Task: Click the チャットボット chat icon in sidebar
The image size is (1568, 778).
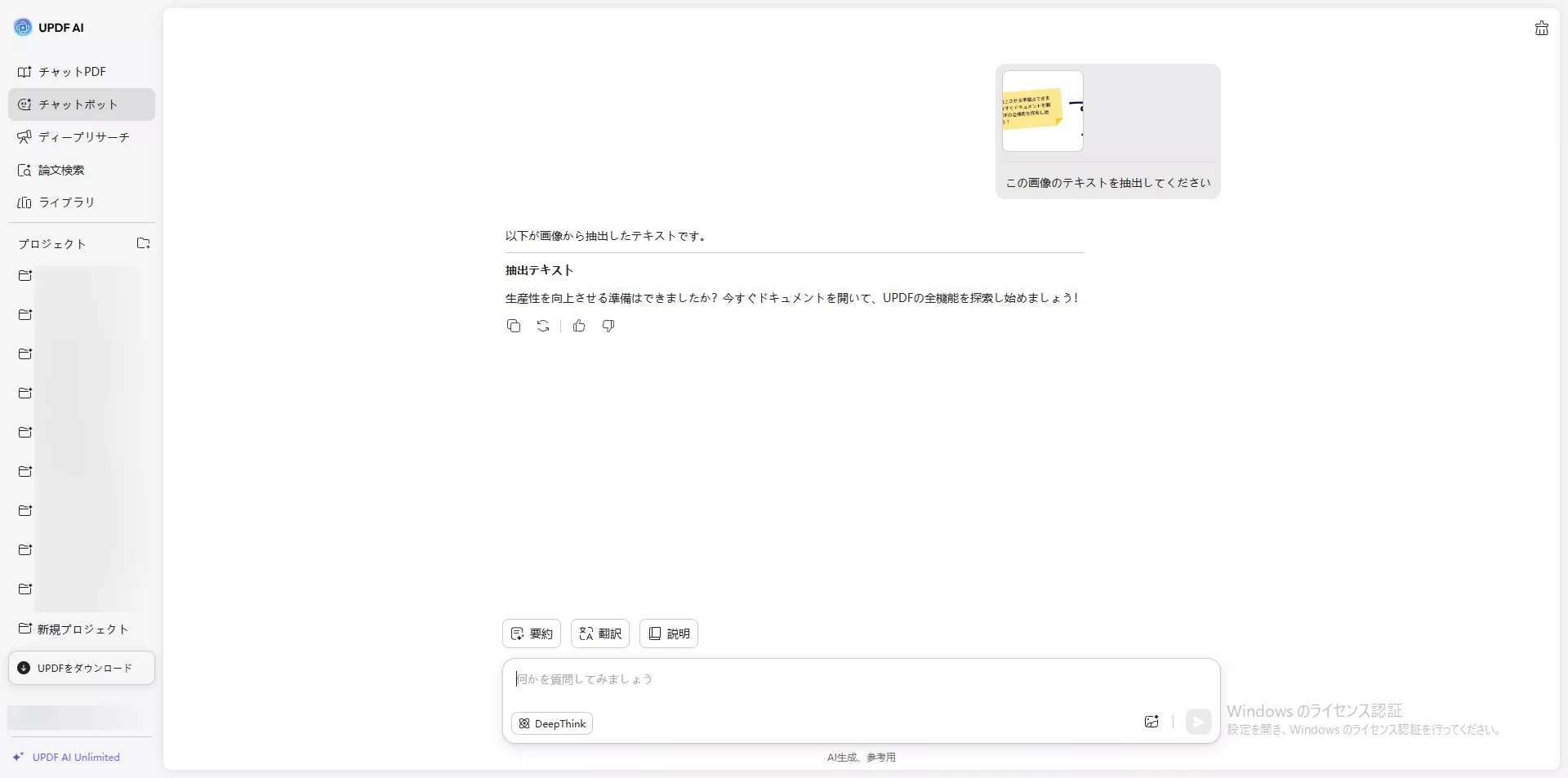Action: [x=24, y=104]
